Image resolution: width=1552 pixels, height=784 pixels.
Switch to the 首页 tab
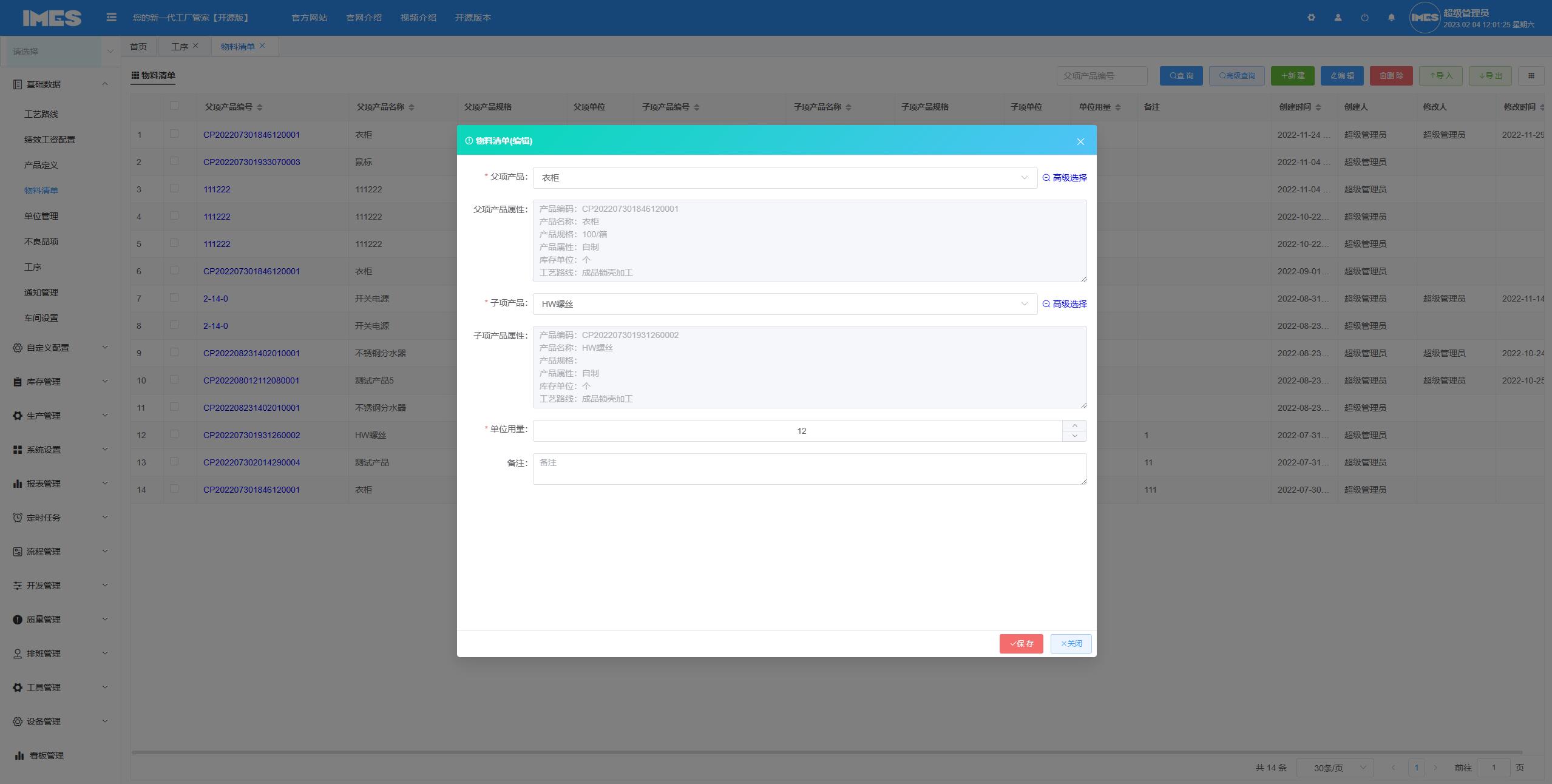coord(138,47)
